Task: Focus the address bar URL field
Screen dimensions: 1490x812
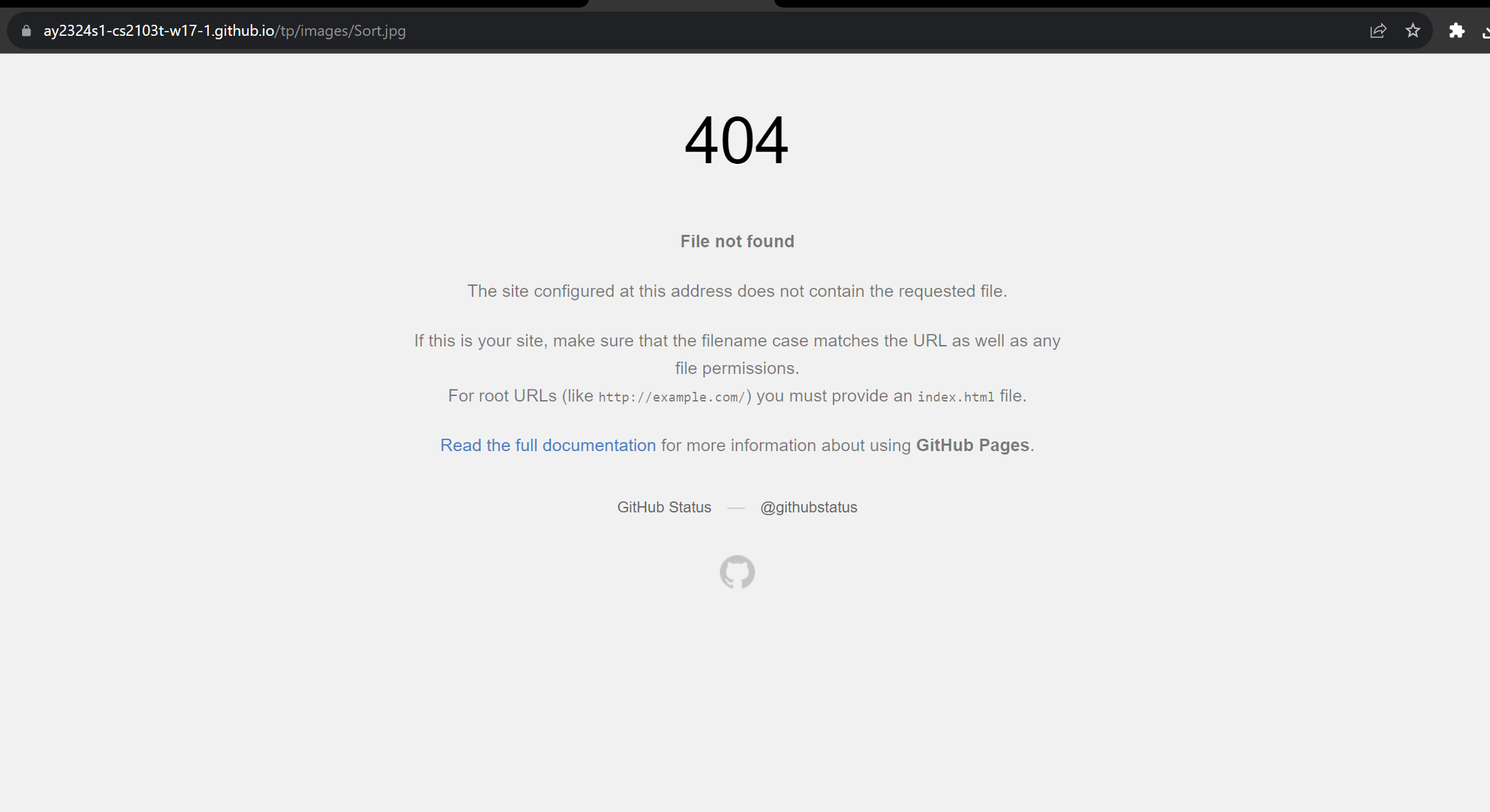Action: point(689,31)
